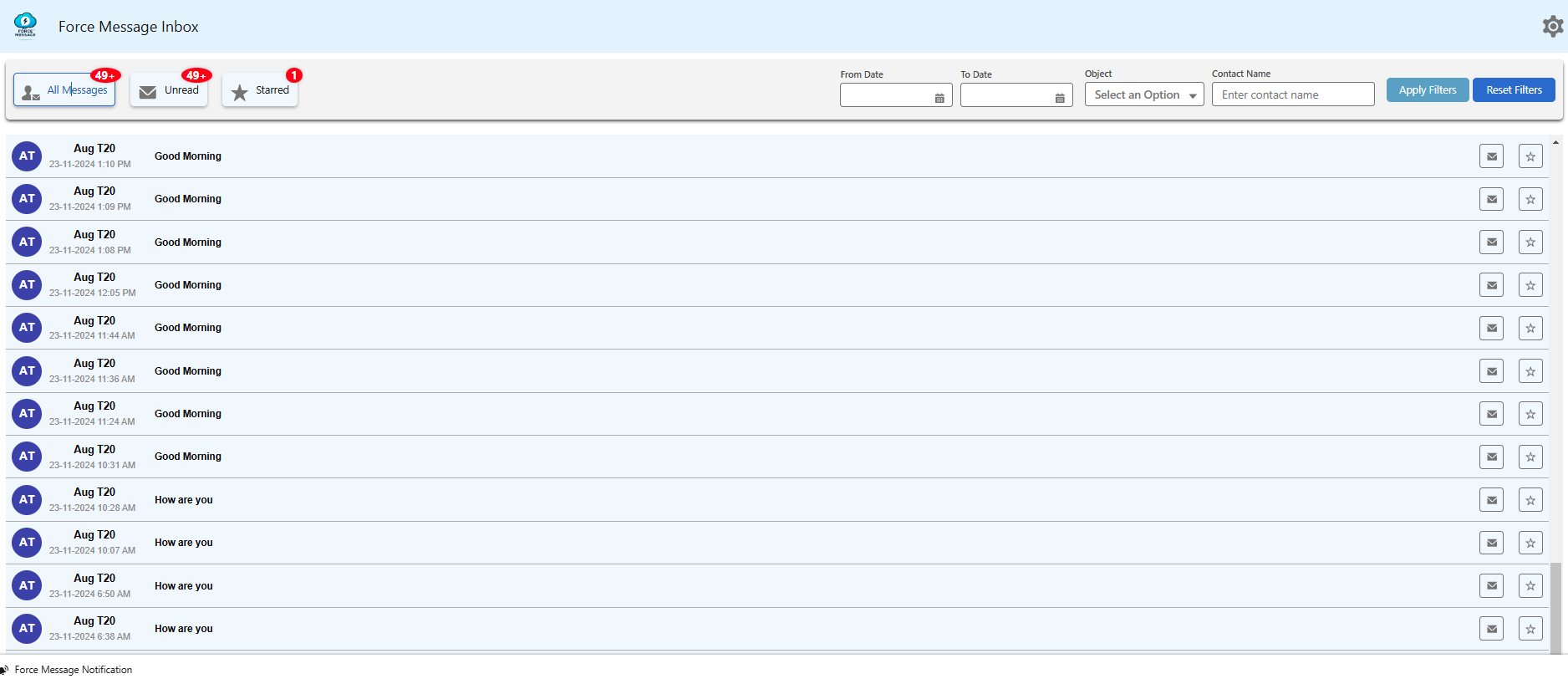
Task: Click the To Date field
Action: tap(1006, 95)
